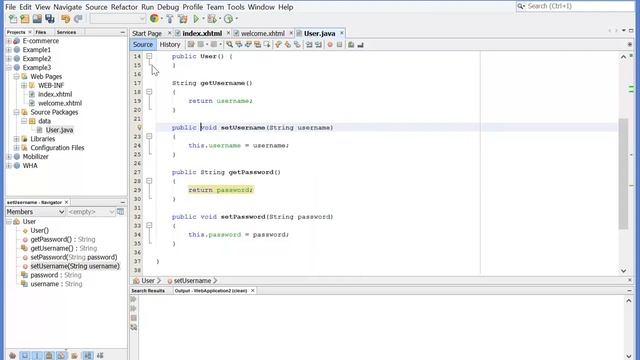Click the Find Previous Occurrence icon
The width and height of the screenshot is (640, 360).
pyautogui.click(x=239, y=44)
